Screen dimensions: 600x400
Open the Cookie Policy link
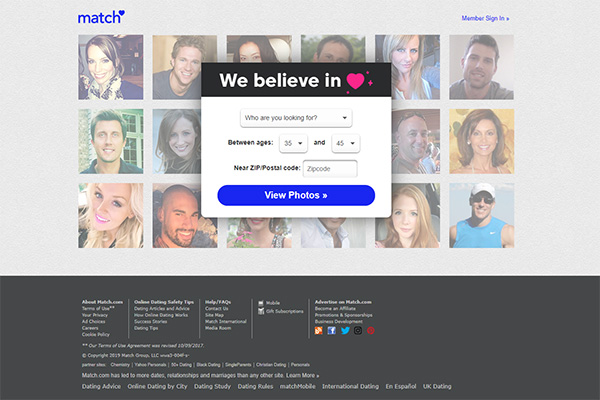click(x=96, y=335)
